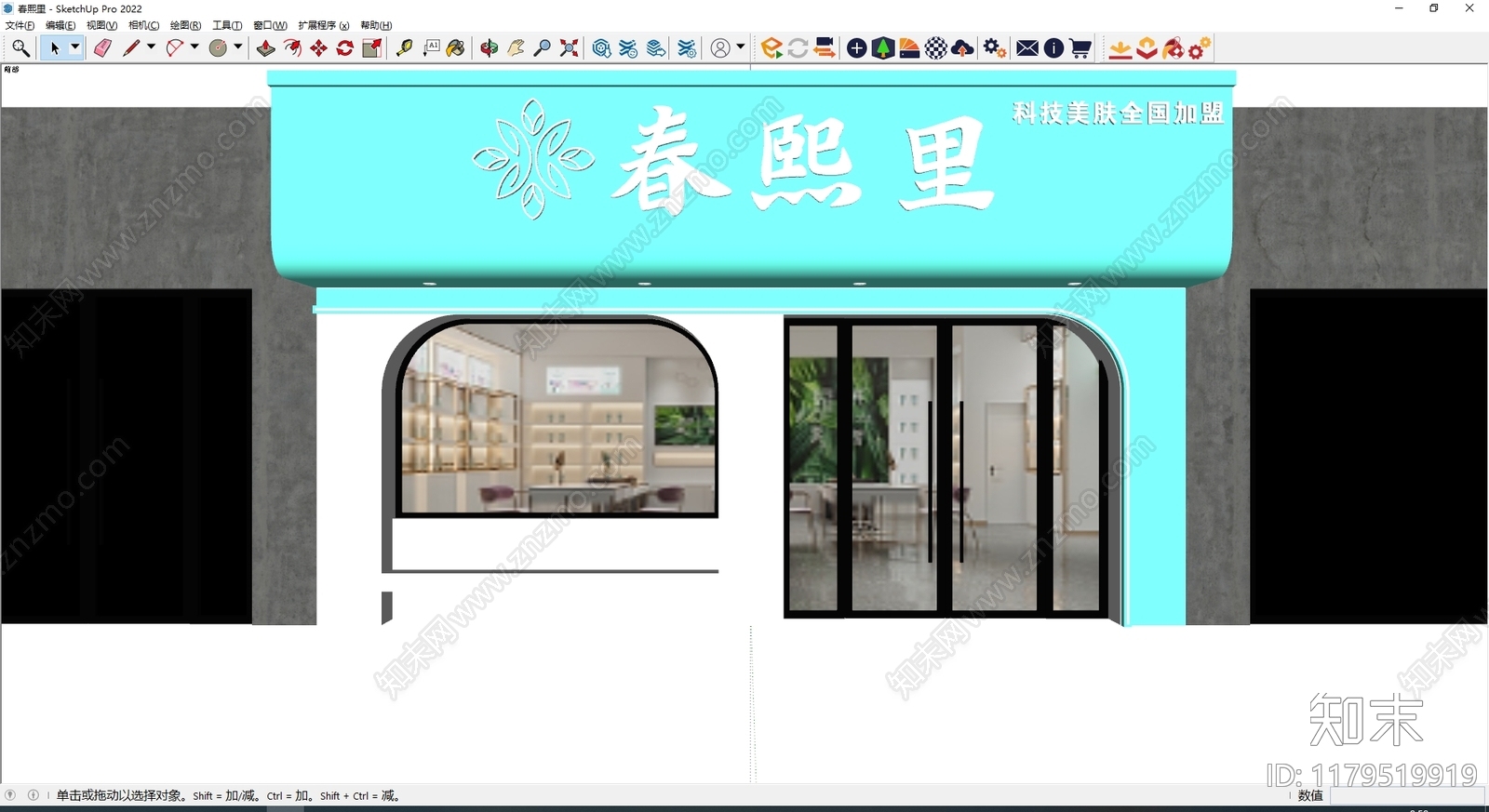The width and height of the screenshot is (1489, 812).
Task: Open the 工具(T) menu
Action: tap(227, 25)
